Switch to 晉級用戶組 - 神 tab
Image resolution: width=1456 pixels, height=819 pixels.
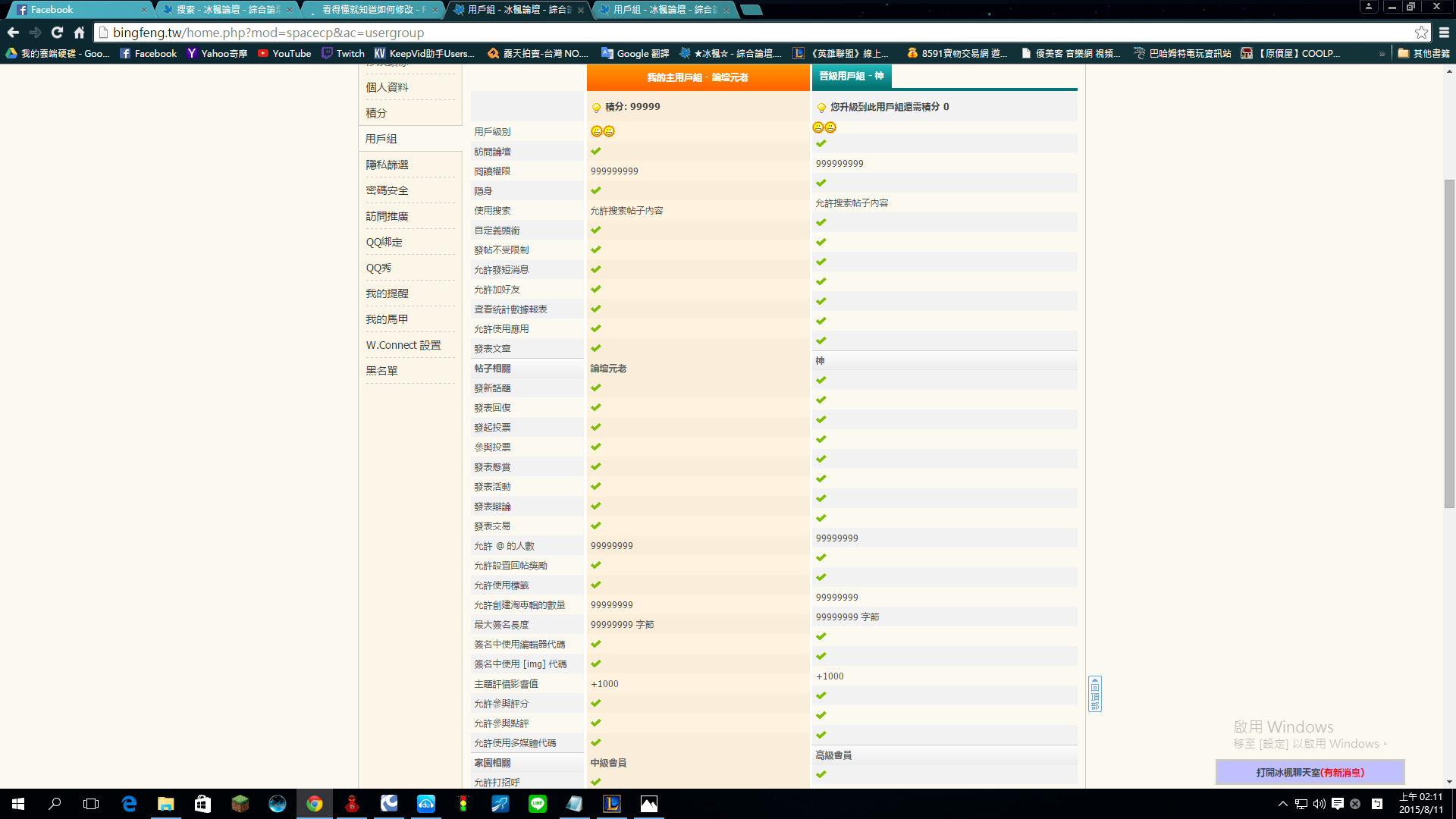pos(851,77)
